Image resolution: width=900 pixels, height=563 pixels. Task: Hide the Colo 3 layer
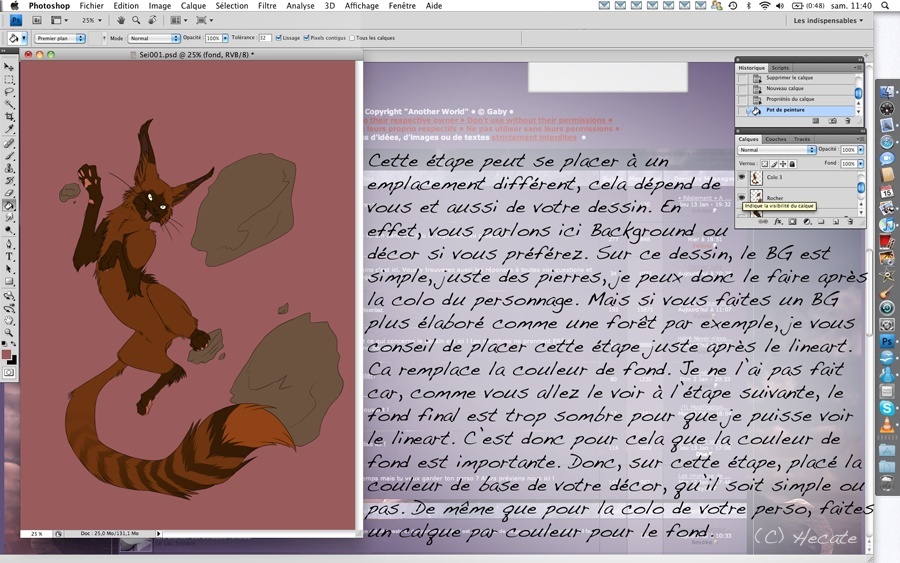pyautogui.click(x=742, y=177)
